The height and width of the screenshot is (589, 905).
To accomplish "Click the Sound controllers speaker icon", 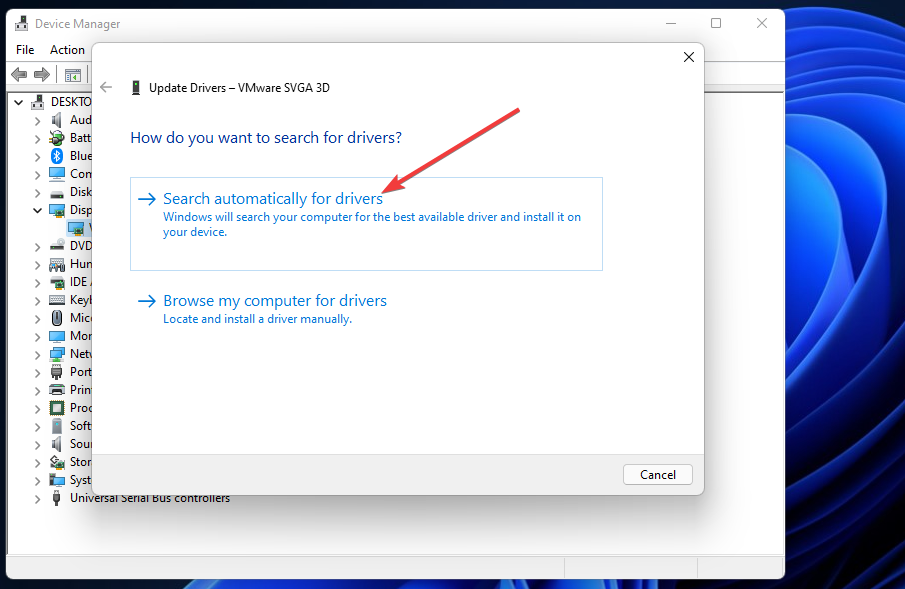I will click(x=57, y=444).
